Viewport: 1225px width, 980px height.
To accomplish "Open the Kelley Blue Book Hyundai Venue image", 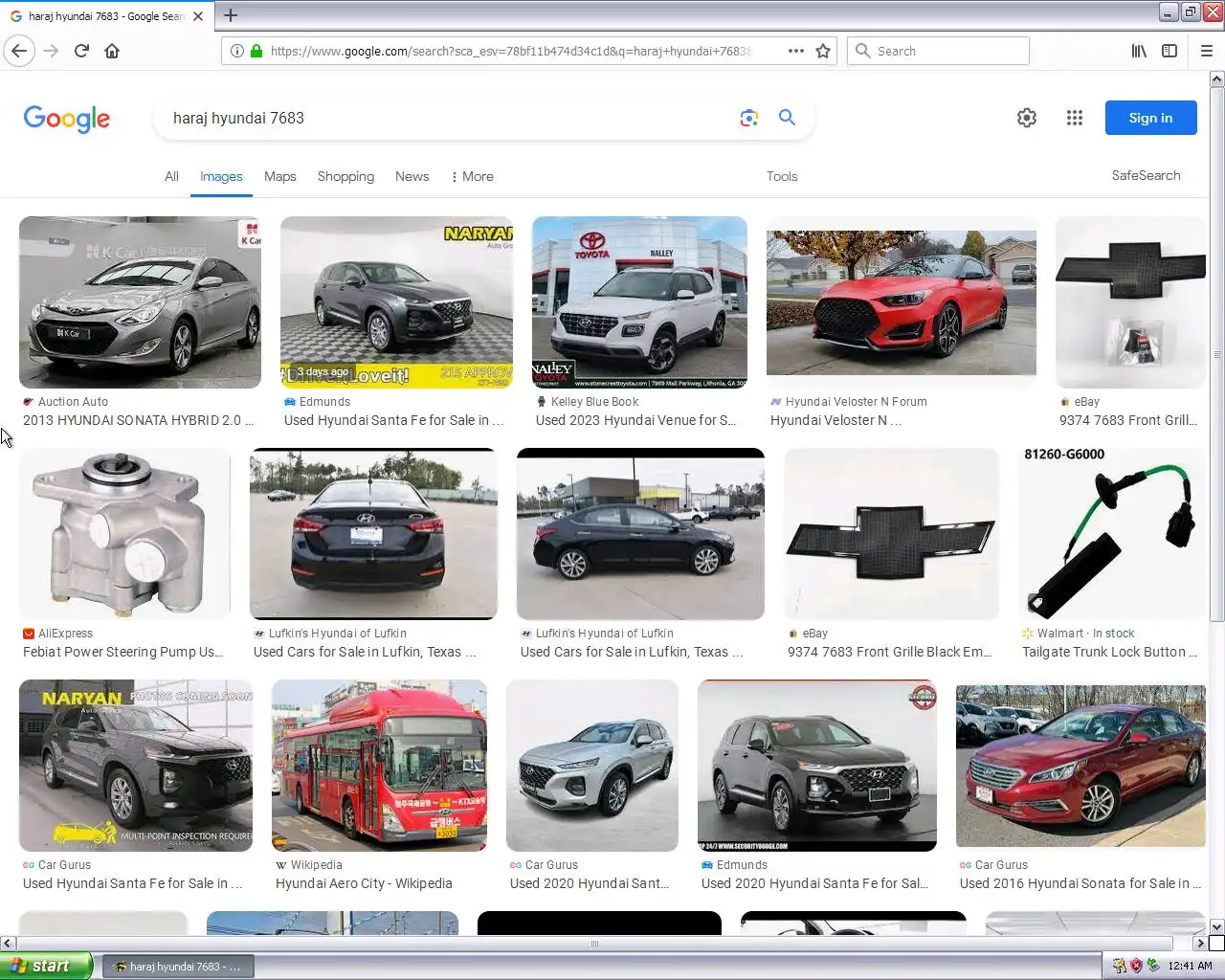I will [639, 302].
